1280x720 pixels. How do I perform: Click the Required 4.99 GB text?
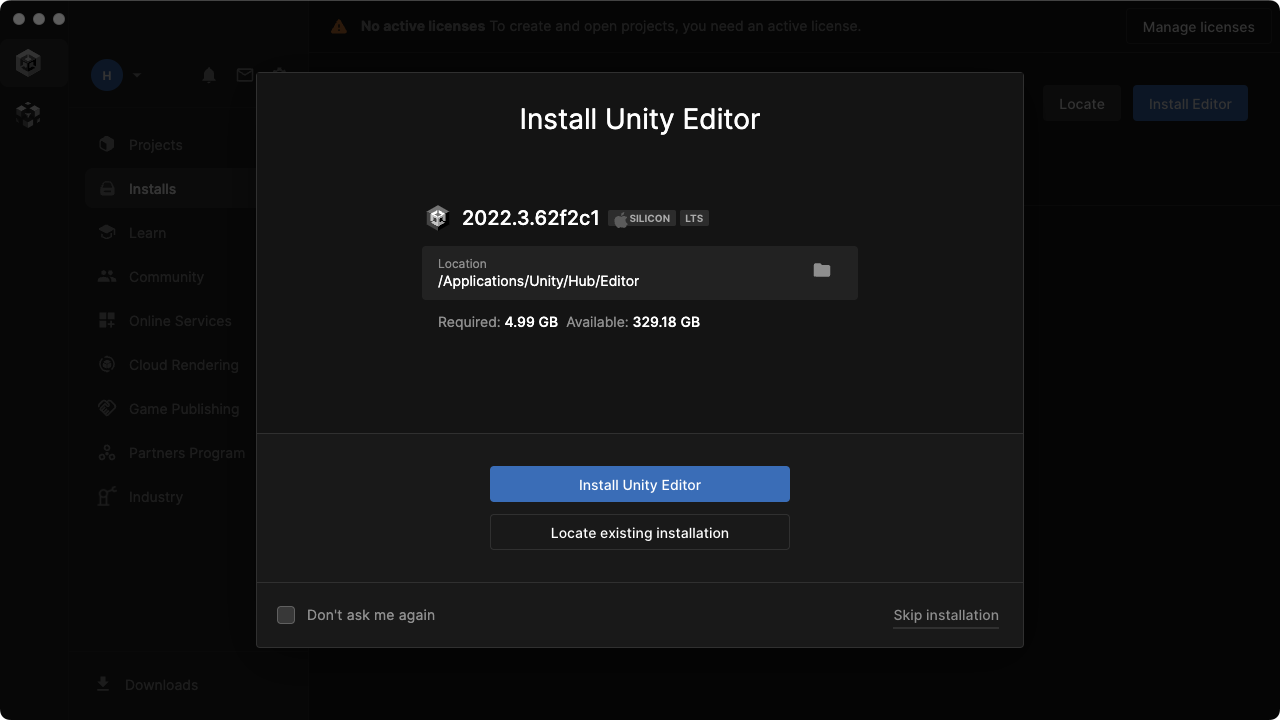tap(498, 322)
